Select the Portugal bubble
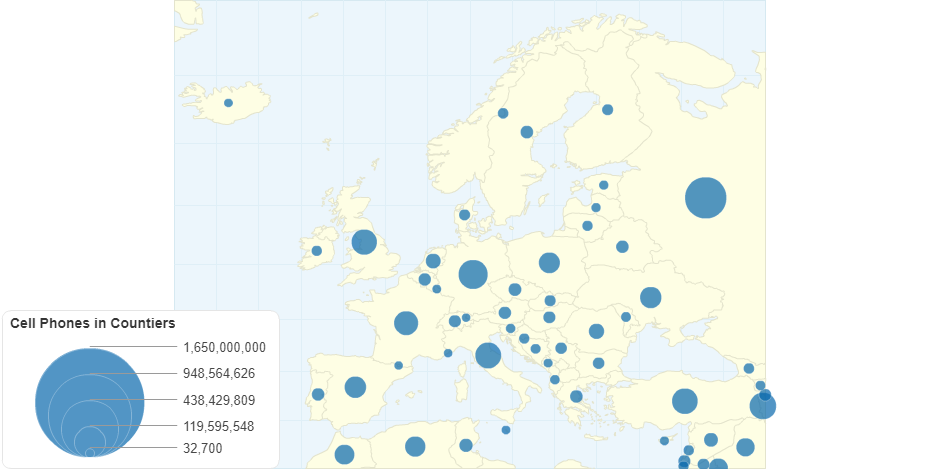The width and height of the screenshot is (940, 469). coord(318,394)
